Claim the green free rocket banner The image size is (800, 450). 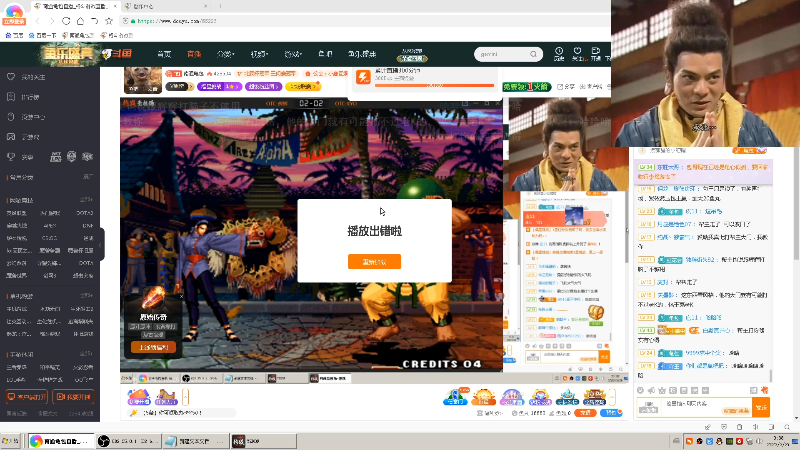pyautogui.click(x=526, y=87)
